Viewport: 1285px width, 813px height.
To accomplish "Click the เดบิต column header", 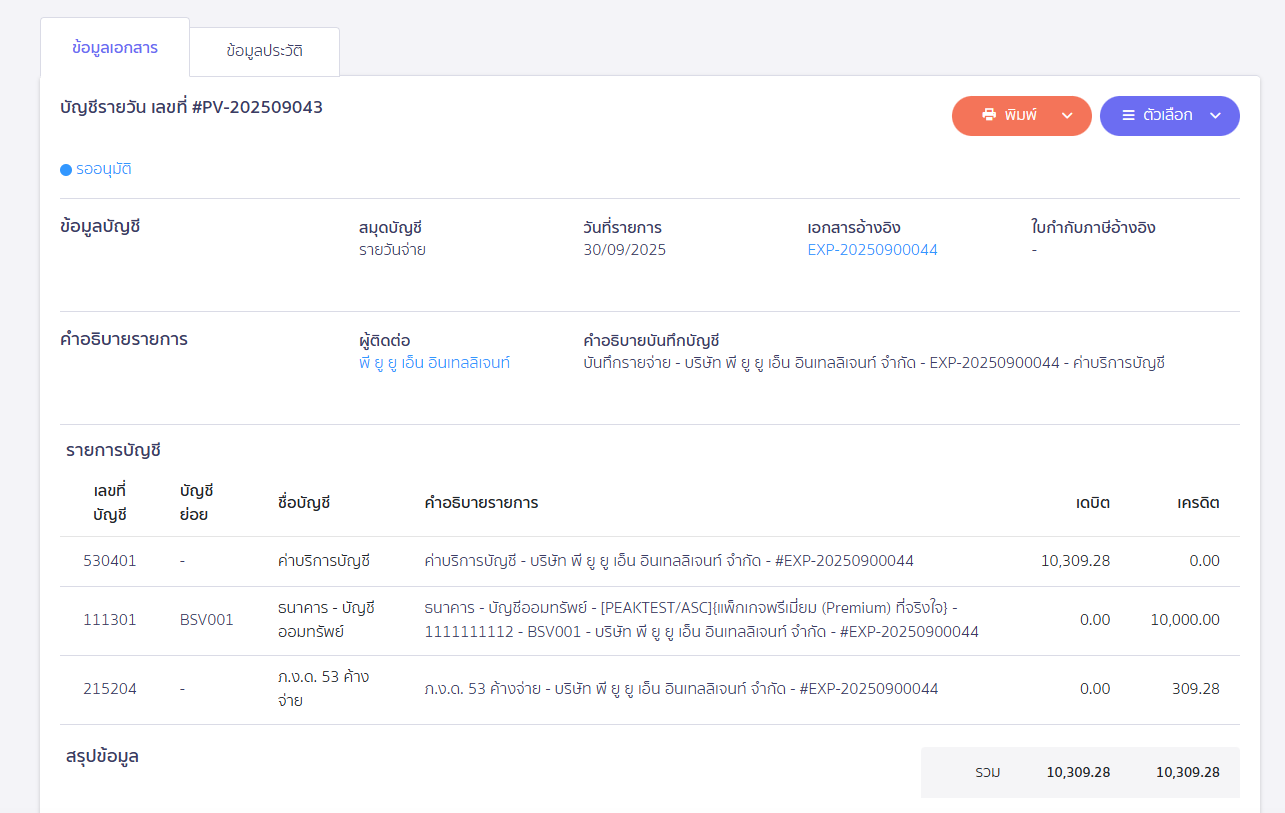I will click(1092, 502).
